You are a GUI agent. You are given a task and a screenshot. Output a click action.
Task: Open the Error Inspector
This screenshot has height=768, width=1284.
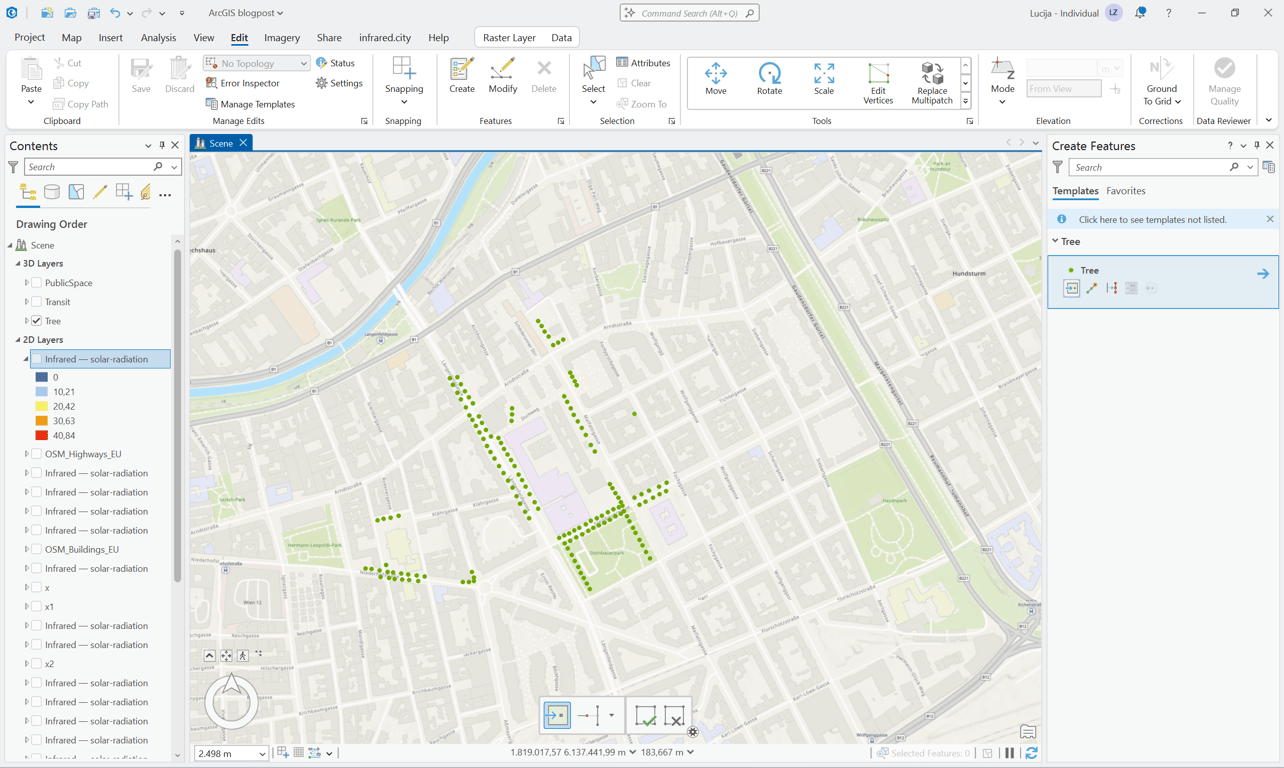[243, 83]
